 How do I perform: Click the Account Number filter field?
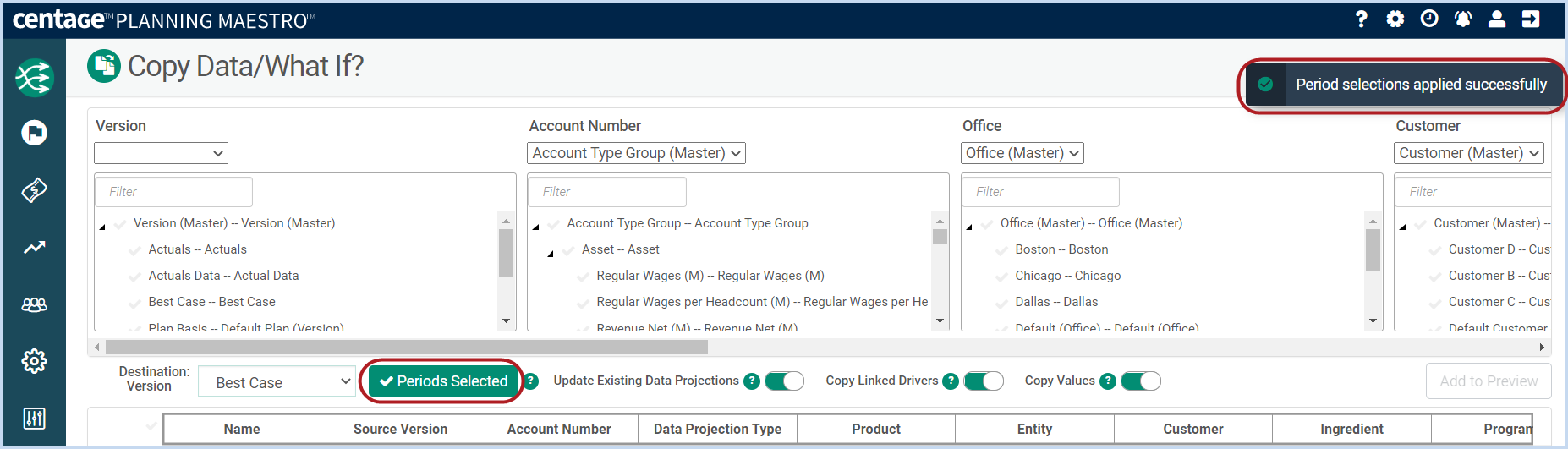point(606,192)
